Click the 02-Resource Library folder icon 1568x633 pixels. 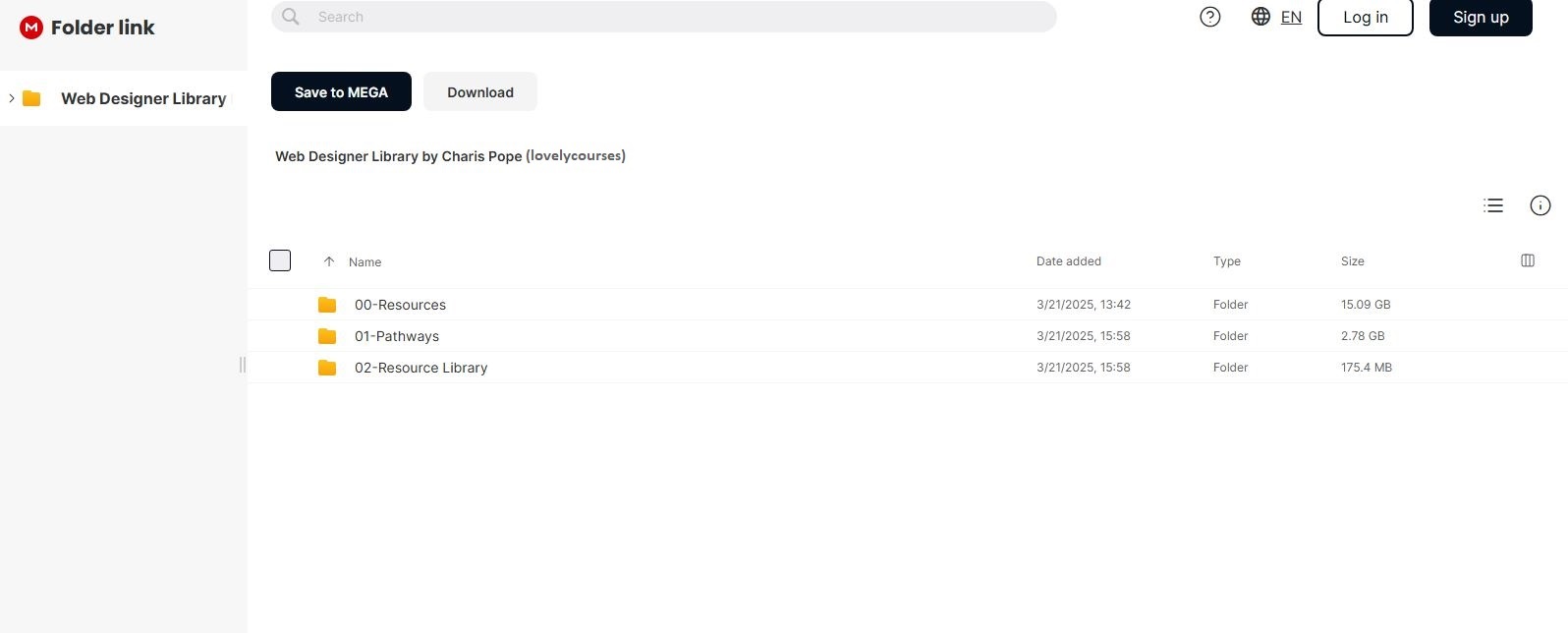pos(327,368)
